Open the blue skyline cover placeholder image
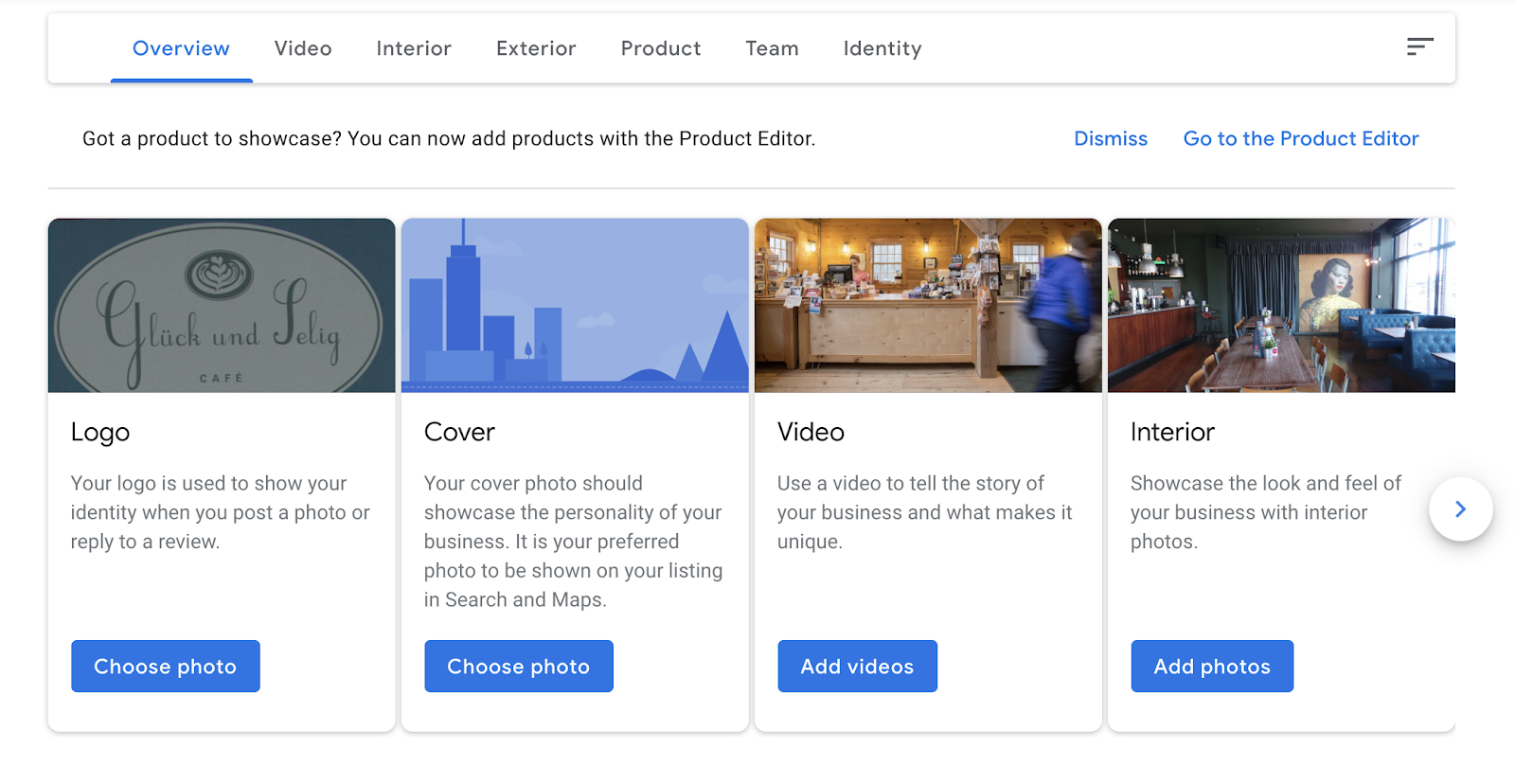 575,306
